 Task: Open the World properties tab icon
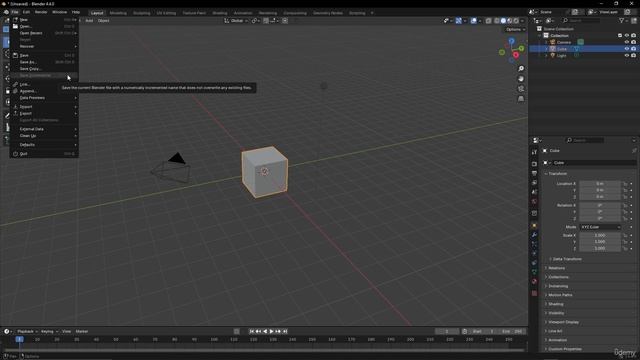point(534,202)
